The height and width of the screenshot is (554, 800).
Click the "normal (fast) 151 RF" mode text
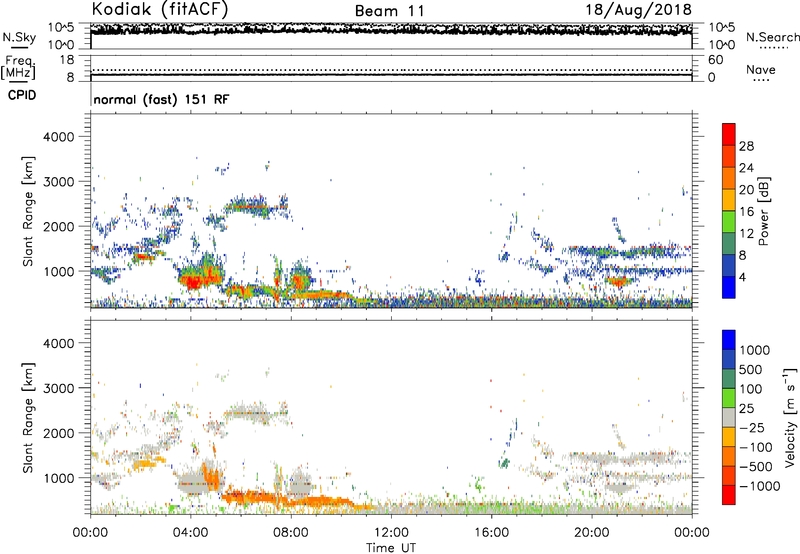point(161,99)
